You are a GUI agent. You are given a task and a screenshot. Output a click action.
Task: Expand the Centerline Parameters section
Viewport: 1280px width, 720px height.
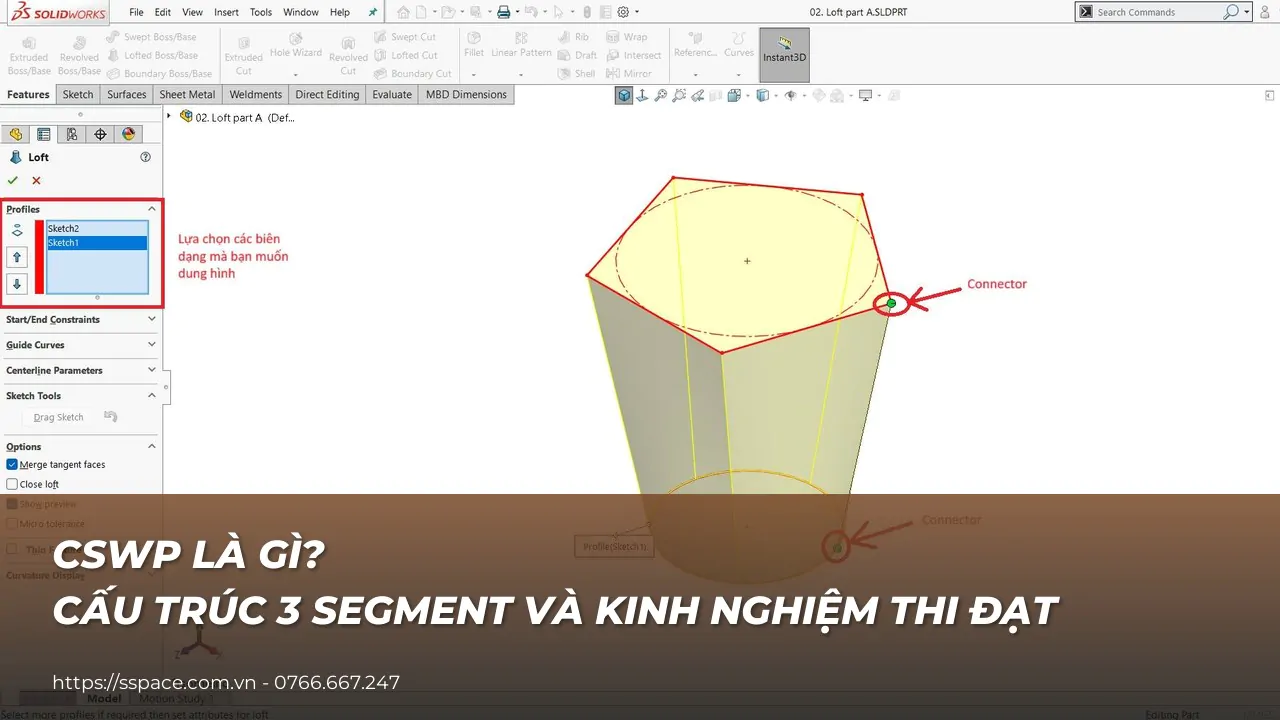[152, 370]
